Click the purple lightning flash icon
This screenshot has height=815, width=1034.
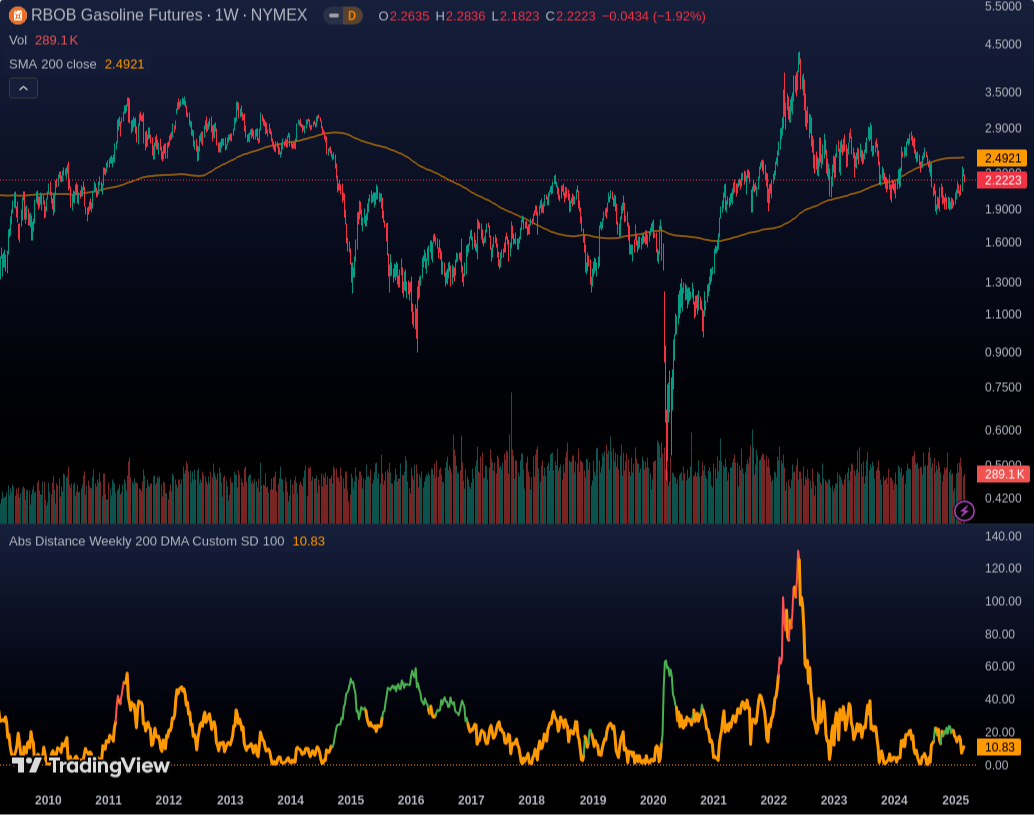coord(964,510)
